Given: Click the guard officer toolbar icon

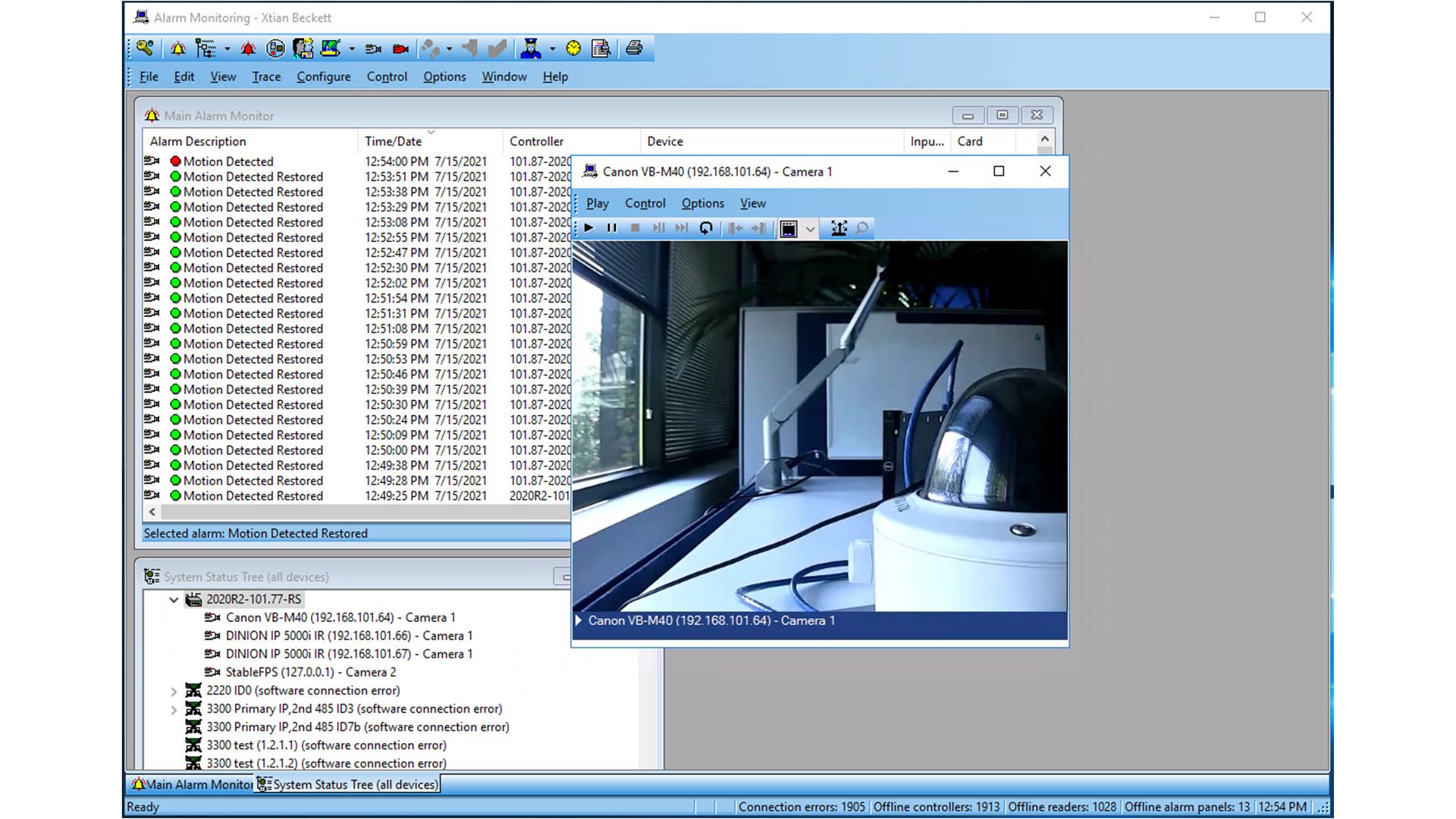Looking at the screenshot, I should 532,49.
